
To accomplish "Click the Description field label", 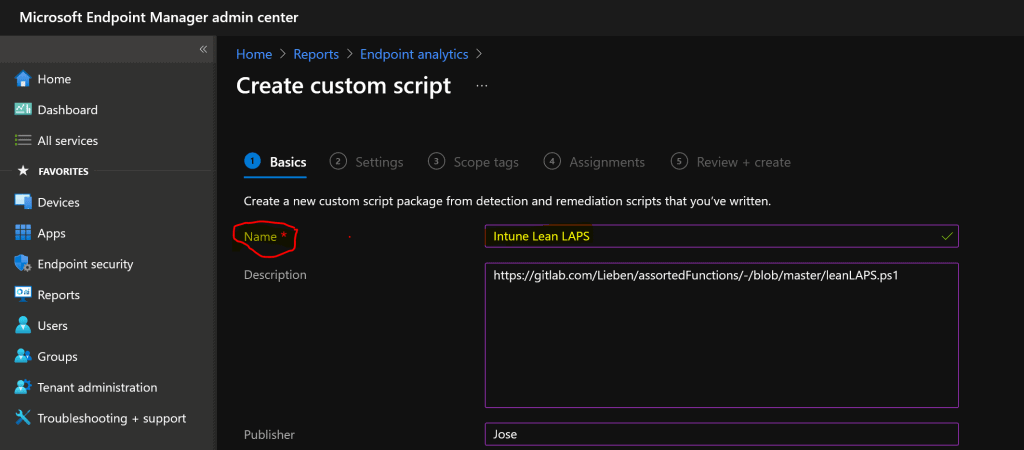I will [x=275, y=275].
